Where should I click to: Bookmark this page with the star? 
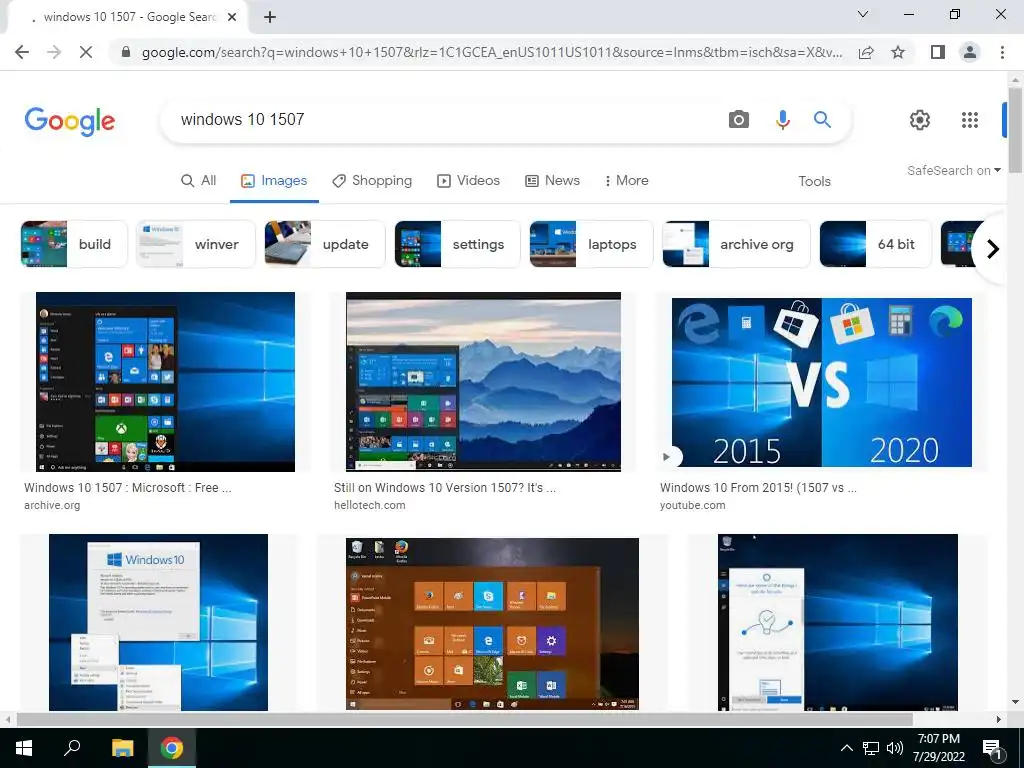point(898,52)
